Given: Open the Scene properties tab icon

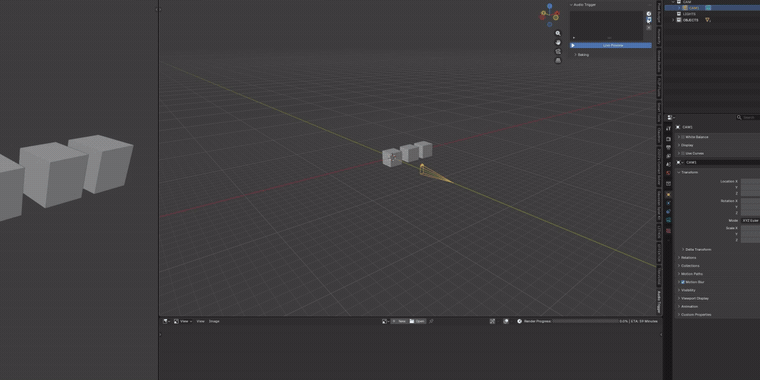Looking at the screenshot, I should [x=668, y=164].
